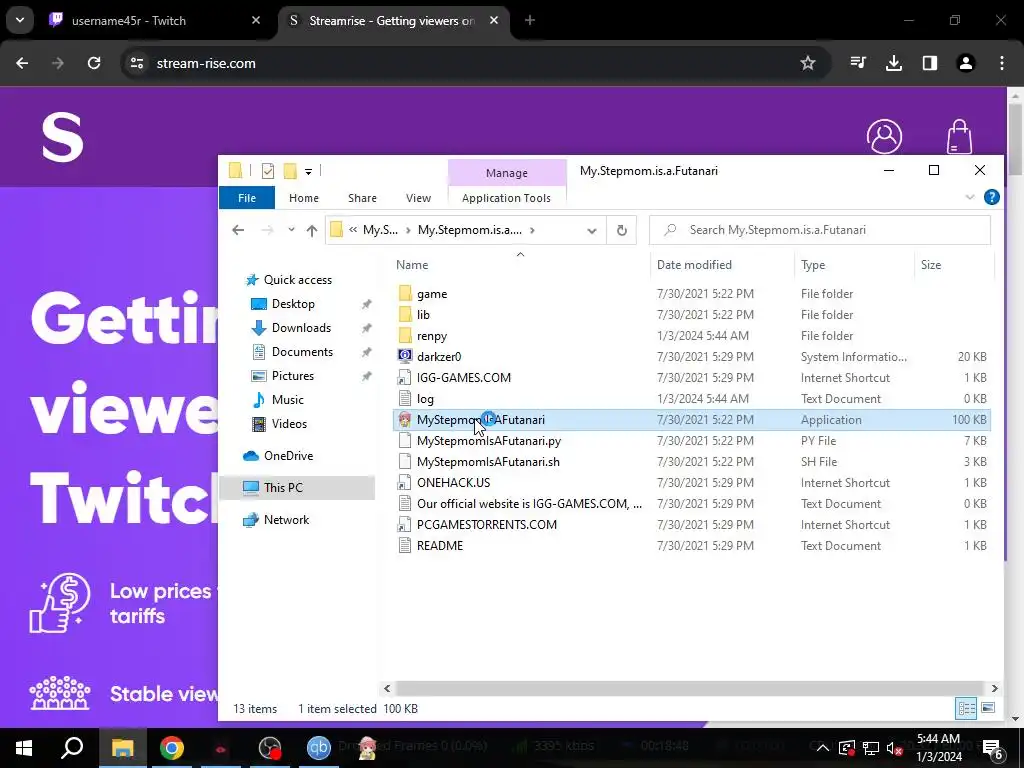Click the Explorer help question mark icon
Image resolution: width=1024 pixels, height=768 pixels.
coord(991,197)
